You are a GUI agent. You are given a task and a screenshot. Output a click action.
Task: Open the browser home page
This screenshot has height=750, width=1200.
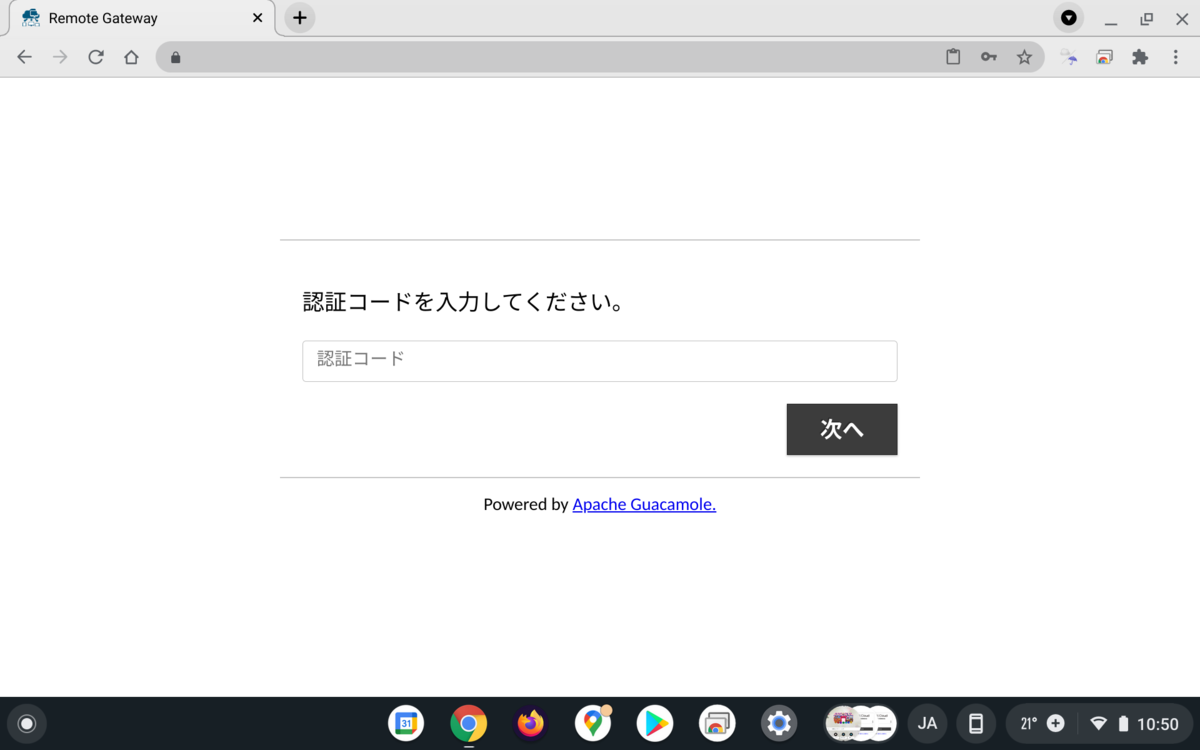(x=131, y=57)
